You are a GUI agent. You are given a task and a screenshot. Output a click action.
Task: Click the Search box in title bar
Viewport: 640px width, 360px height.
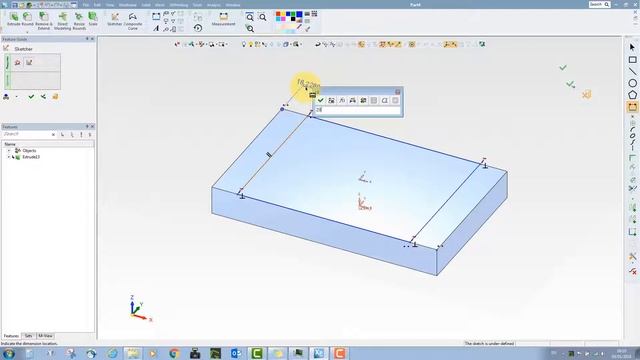(x=599, y=4)
